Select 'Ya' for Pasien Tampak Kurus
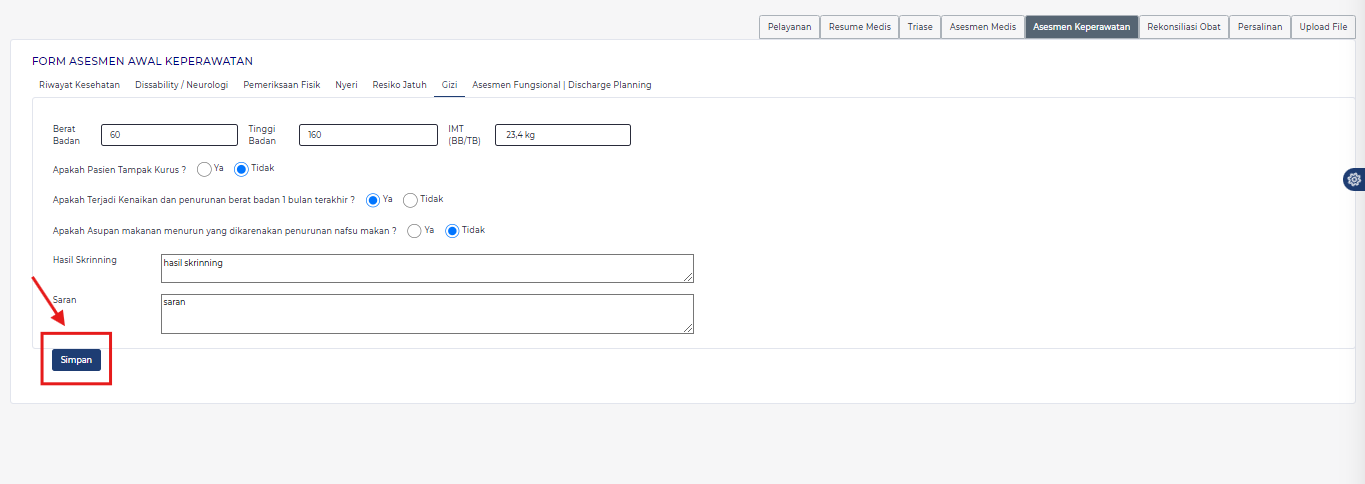This screenshot has width=1365, height=484. pos(205,169)
